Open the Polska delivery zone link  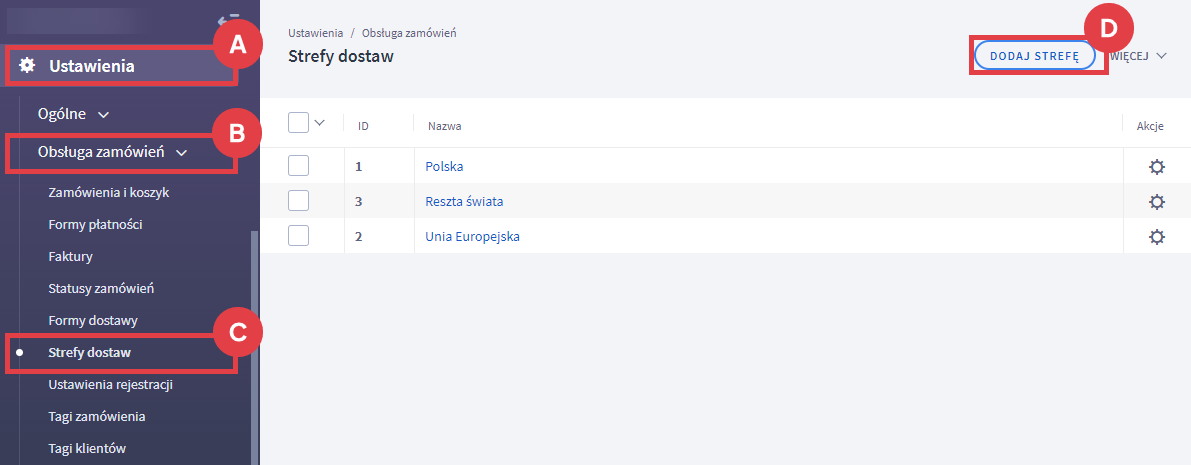[444, 167]
